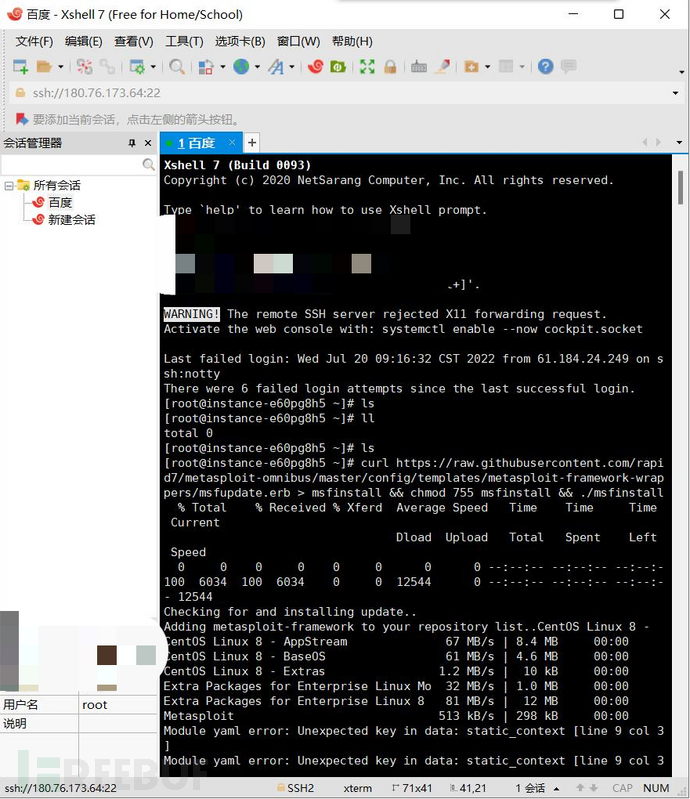Launch Xftp via the red swirl icon
Viewport: 690px width, 799px height.
pos(315,66)
